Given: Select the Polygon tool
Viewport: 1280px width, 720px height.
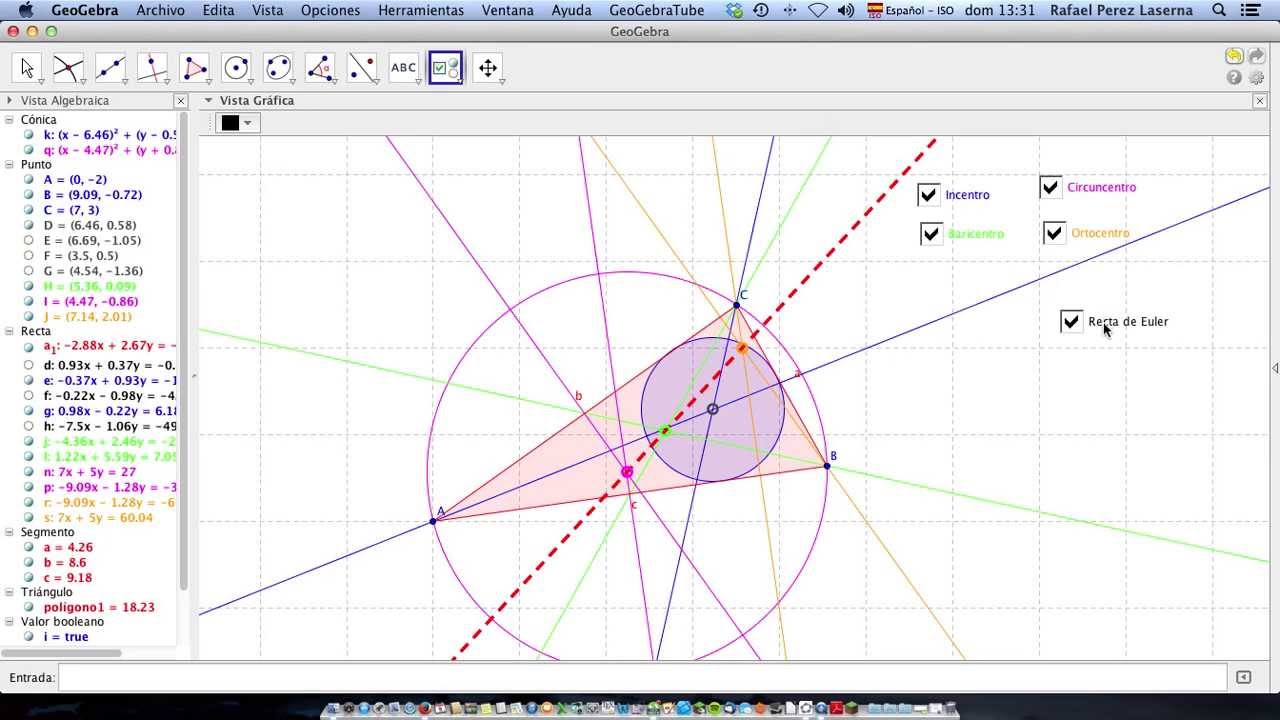Looking at the screenshot, I should (x=194, y=68).
